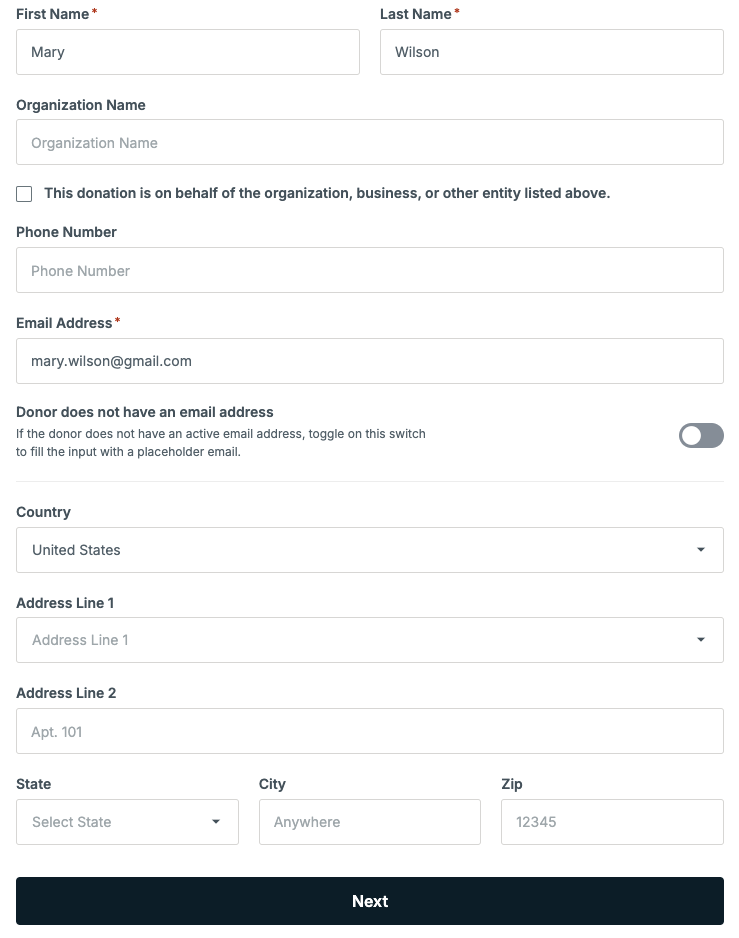Click the First Name field containing Mary

(188, 52)
